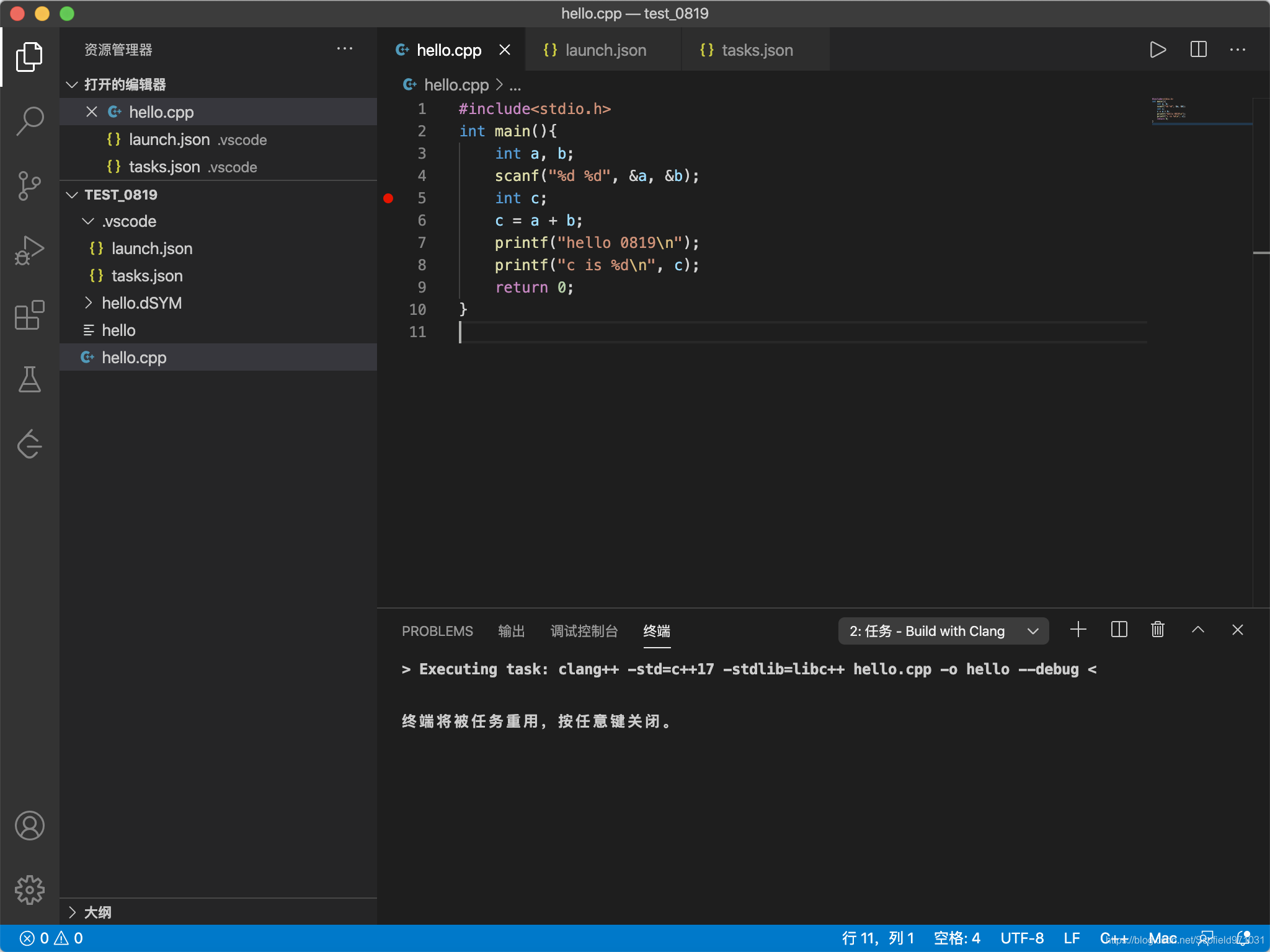1270x952 pixels.
Task: Close the bottom panel
Action: (x=1238, y=630)
